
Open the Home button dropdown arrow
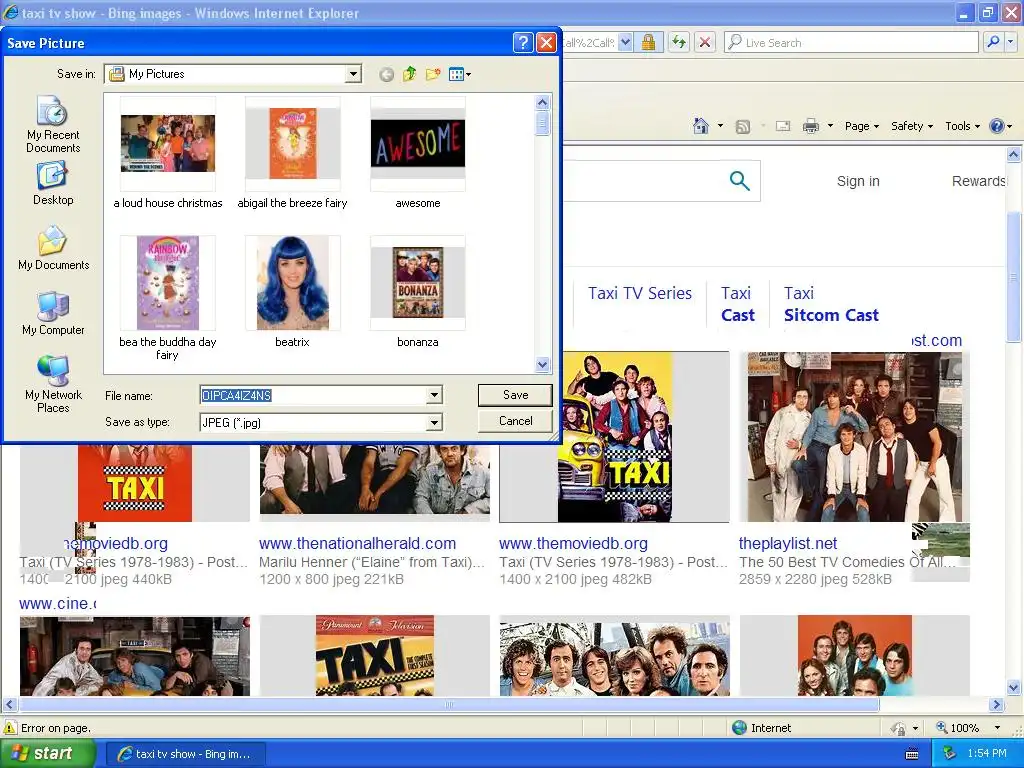[x=720, y=126]
